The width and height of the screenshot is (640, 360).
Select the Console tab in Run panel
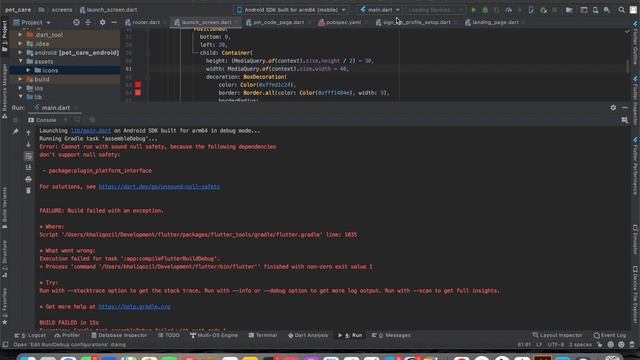point(42,120)
